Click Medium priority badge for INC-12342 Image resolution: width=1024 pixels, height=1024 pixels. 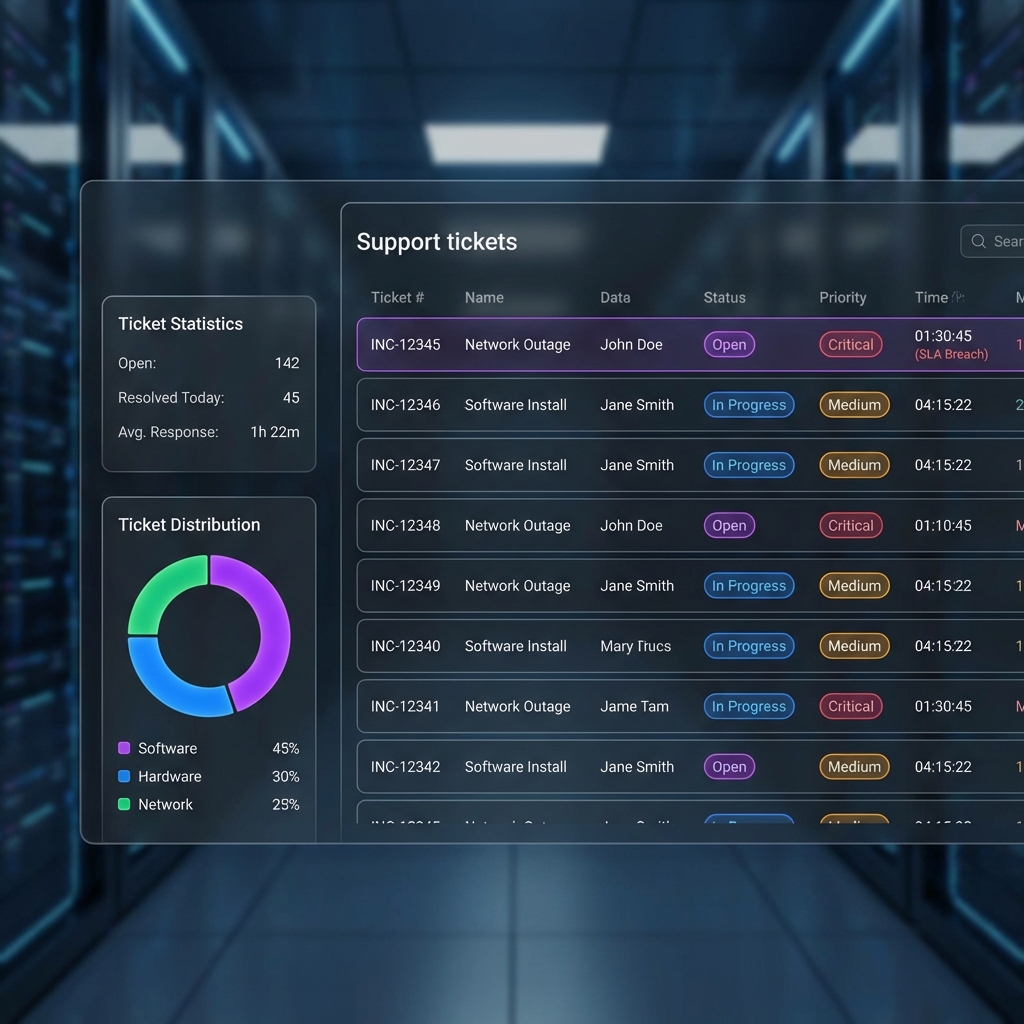click(x=854, y=767)
